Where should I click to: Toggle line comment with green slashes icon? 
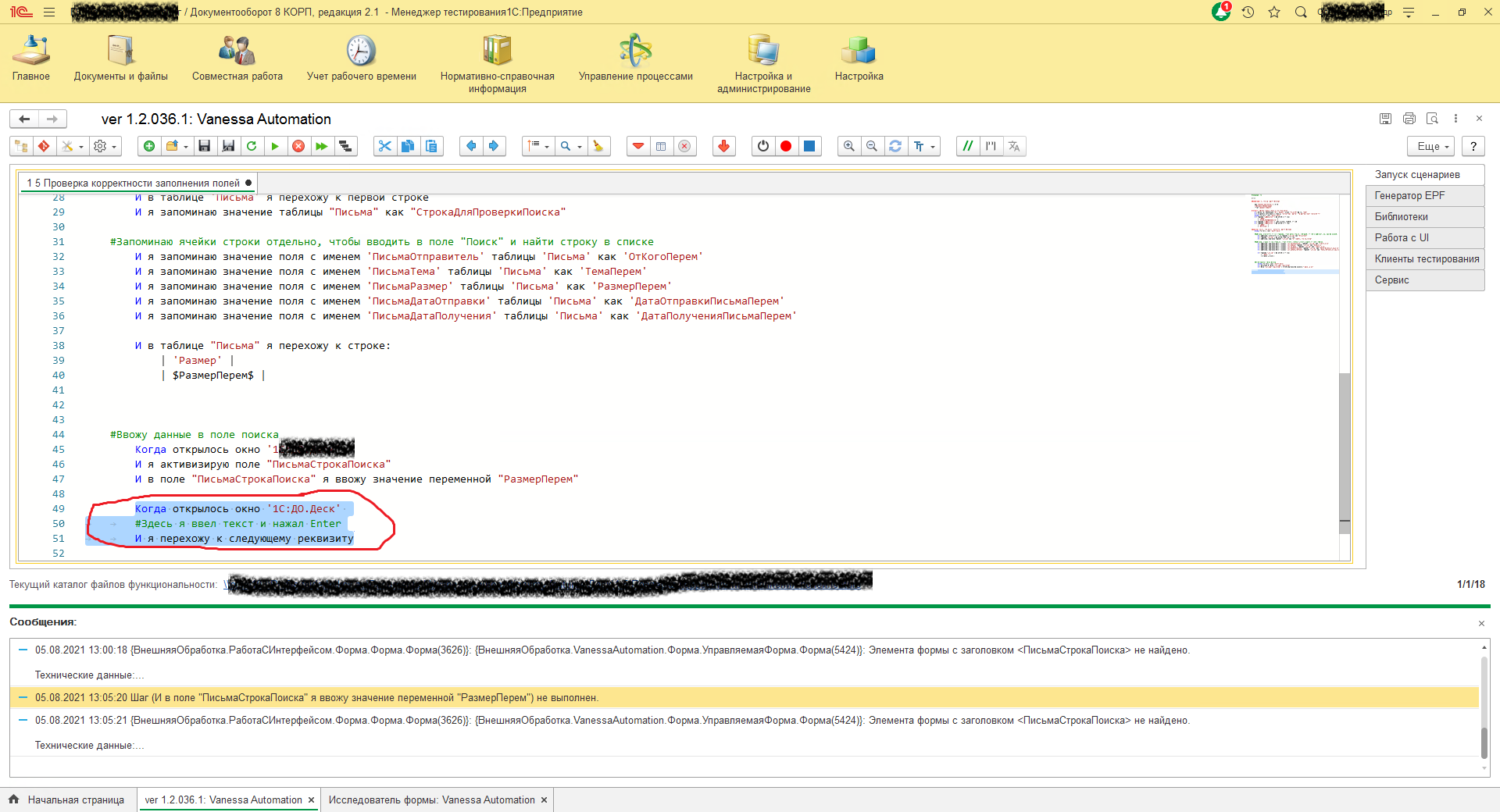click(x=968, y=146)
